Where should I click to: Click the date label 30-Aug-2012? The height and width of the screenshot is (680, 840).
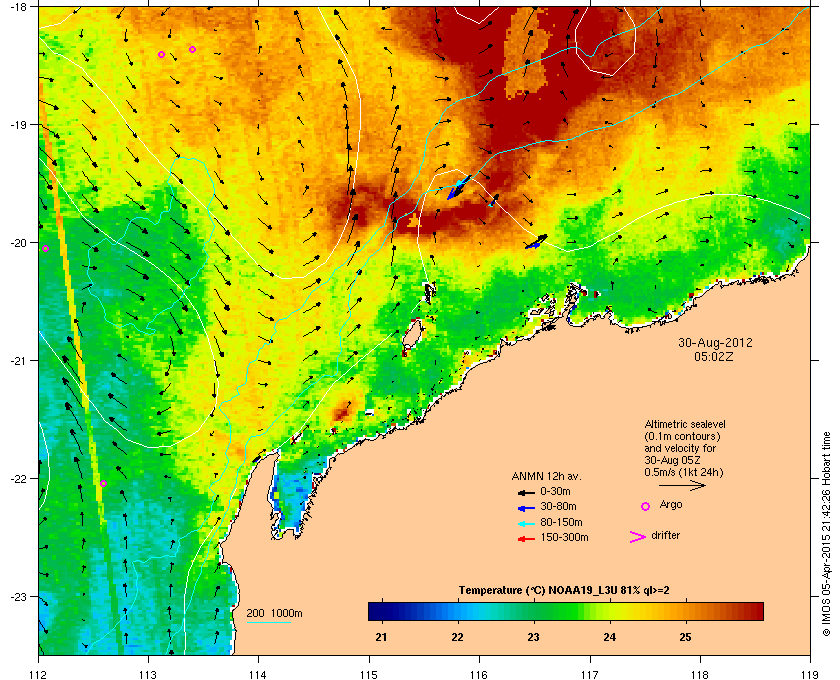(715, 343)
